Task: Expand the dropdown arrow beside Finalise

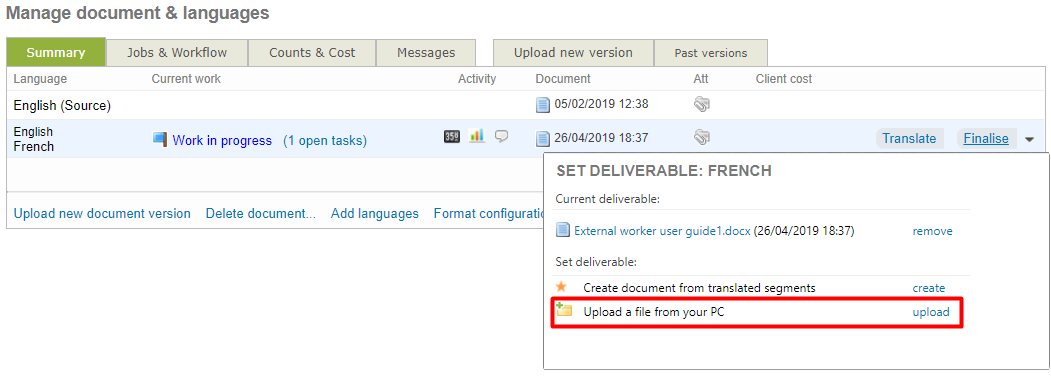Action: click(x=1030, y=140)
